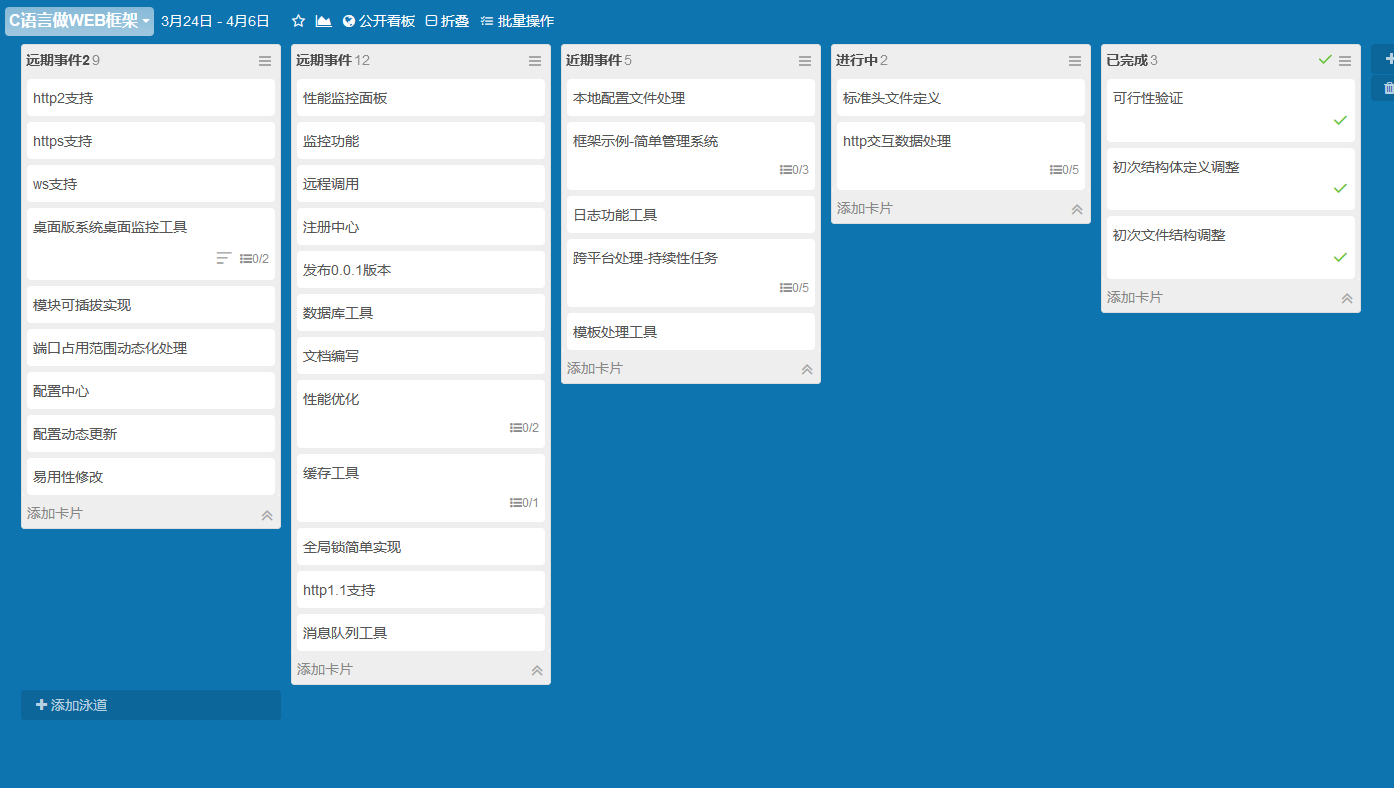Screen dimensions: 1394x788
Task: Click the 0/5 checklist progress on http交互数据处理
Action: 1065,169
